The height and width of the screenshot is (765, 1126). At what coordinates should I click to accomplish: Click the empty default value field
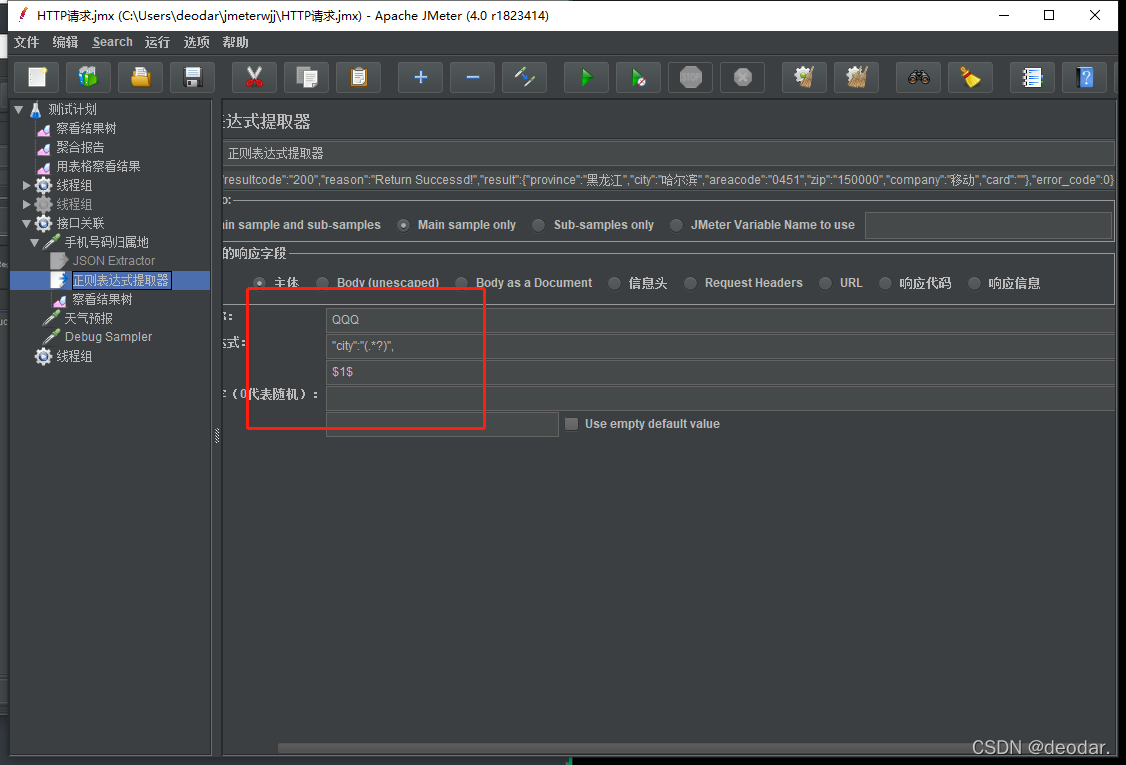pyautogui.click(x=442, y=424)
